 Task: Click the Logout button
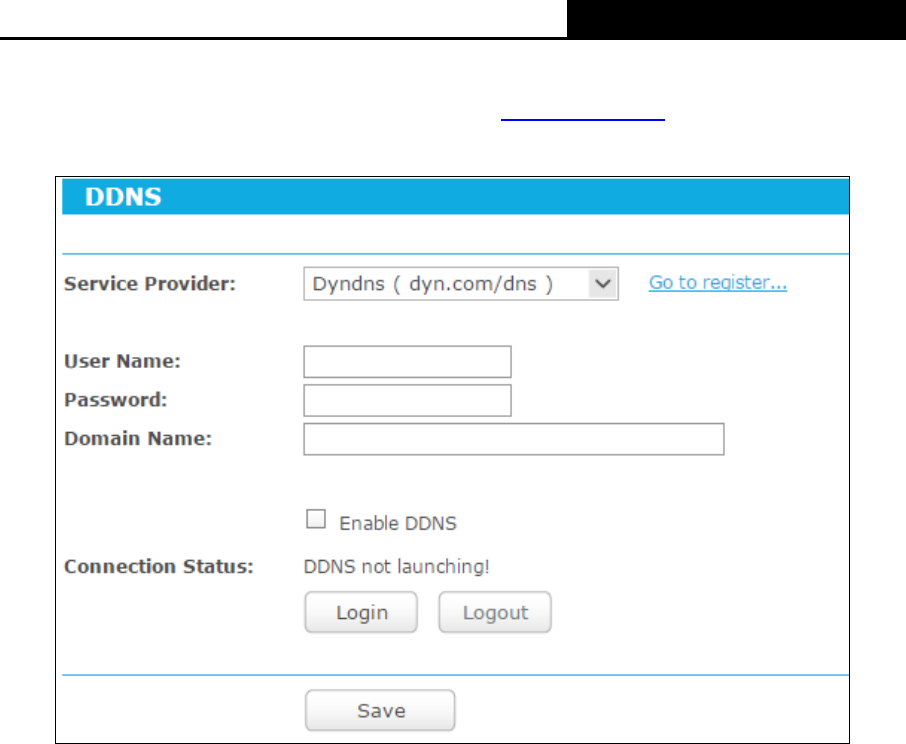point(495,612)
